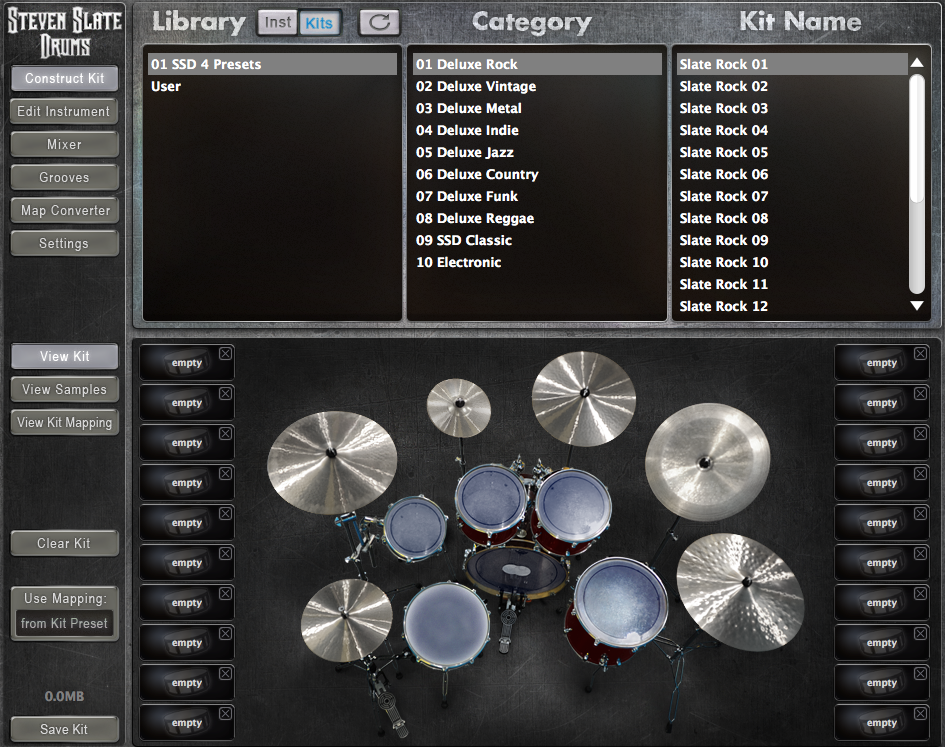Switch to View Kit Mapping
945x747 pixels.
tap(64, 423)
